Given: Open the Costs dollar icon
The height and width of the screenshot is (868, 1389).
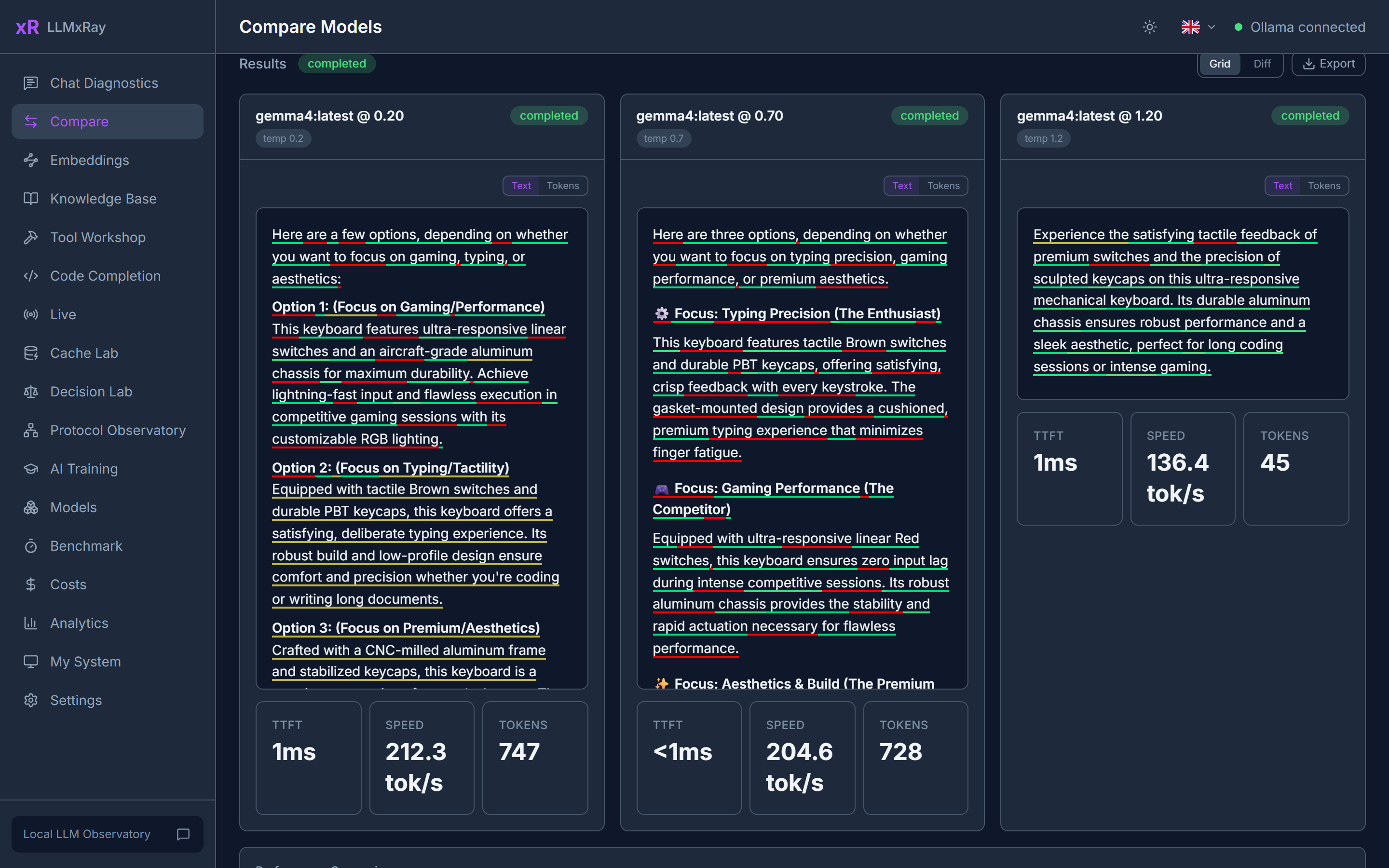Looking at the screenshot, I should tap(31, 584).
